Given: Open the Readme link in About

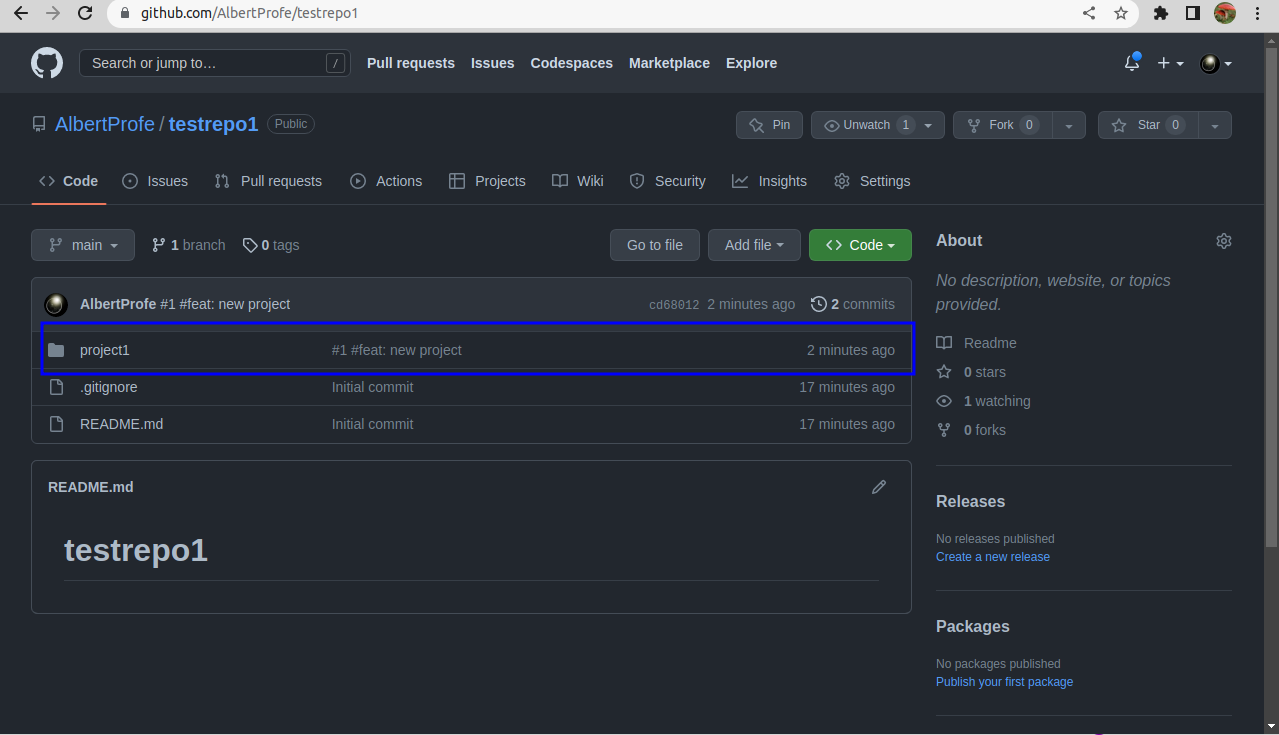Looking at the screenshot, I should click(x=977, y=343).
